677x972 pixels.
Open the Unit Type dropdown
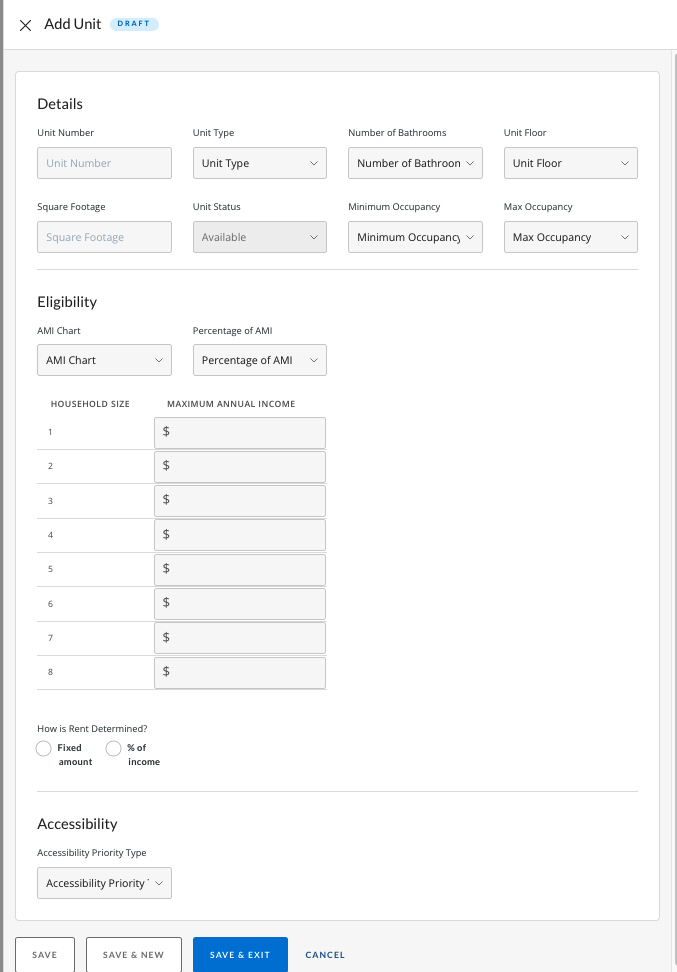(260, 163)
